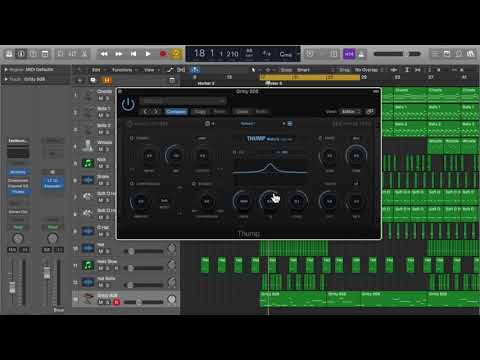Toggle the purple count-in button

349,54
